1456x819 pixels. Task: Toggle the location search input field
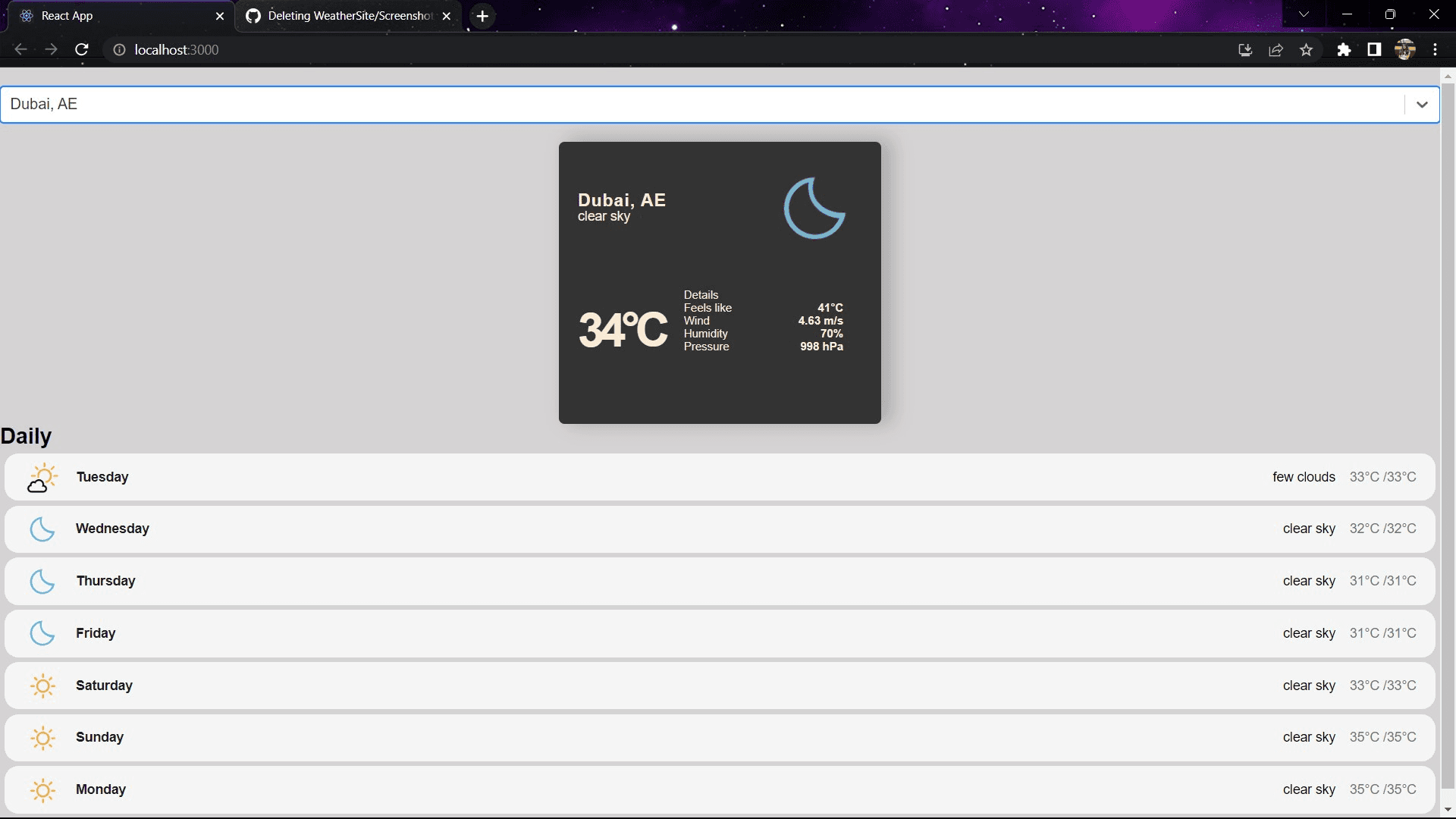coord(1426,104)
